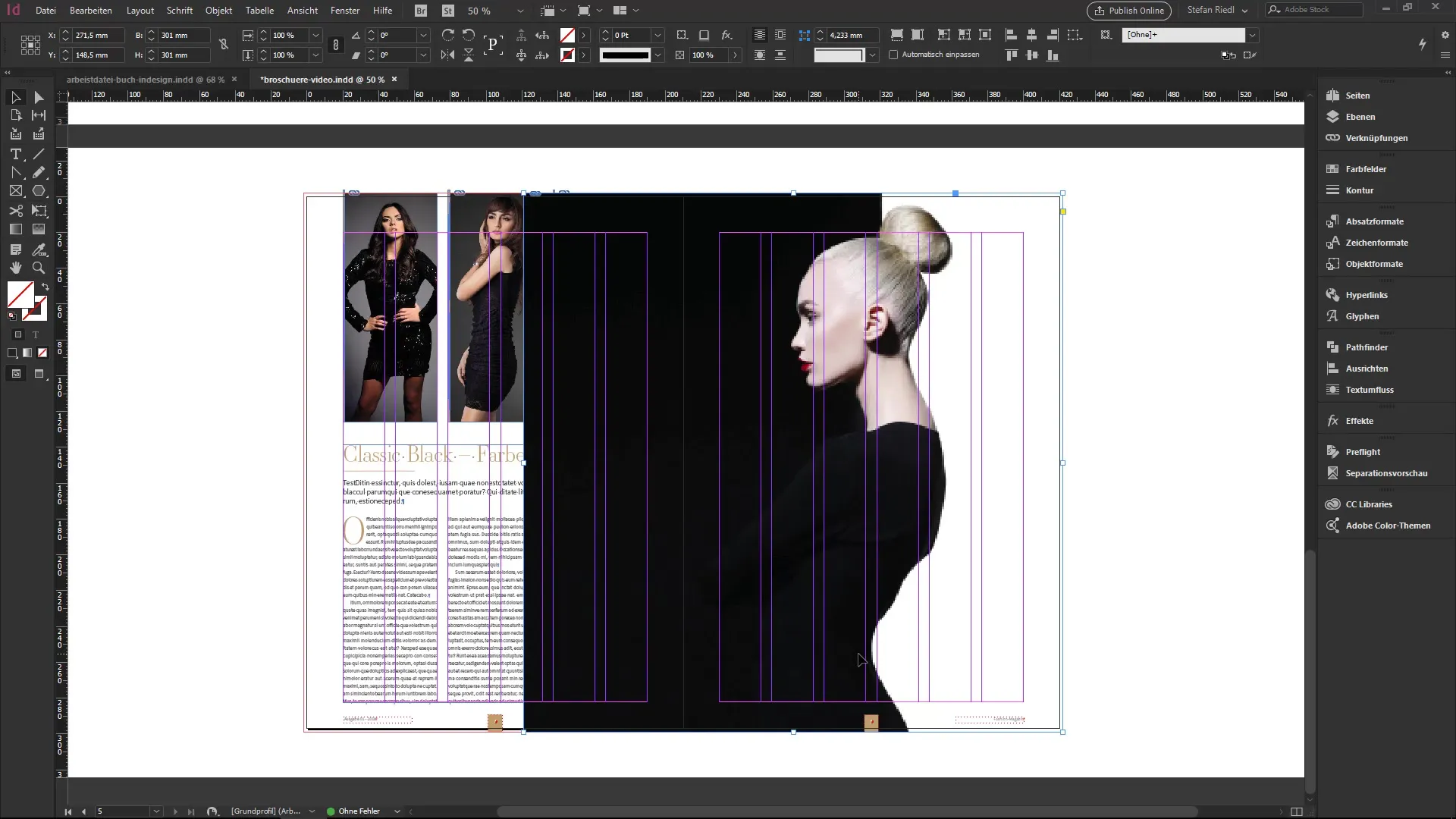Enable Automatisch einpassen checkbox
The height and width of the screenshot is (819, 1456).
pos(893,55)
